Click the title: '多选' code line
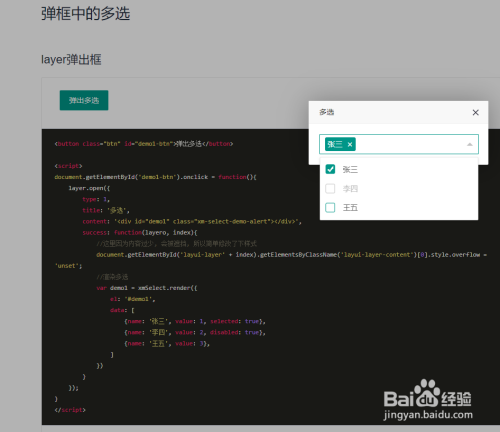This screenshot has height=432, width=500. click(x=106, y=210)
